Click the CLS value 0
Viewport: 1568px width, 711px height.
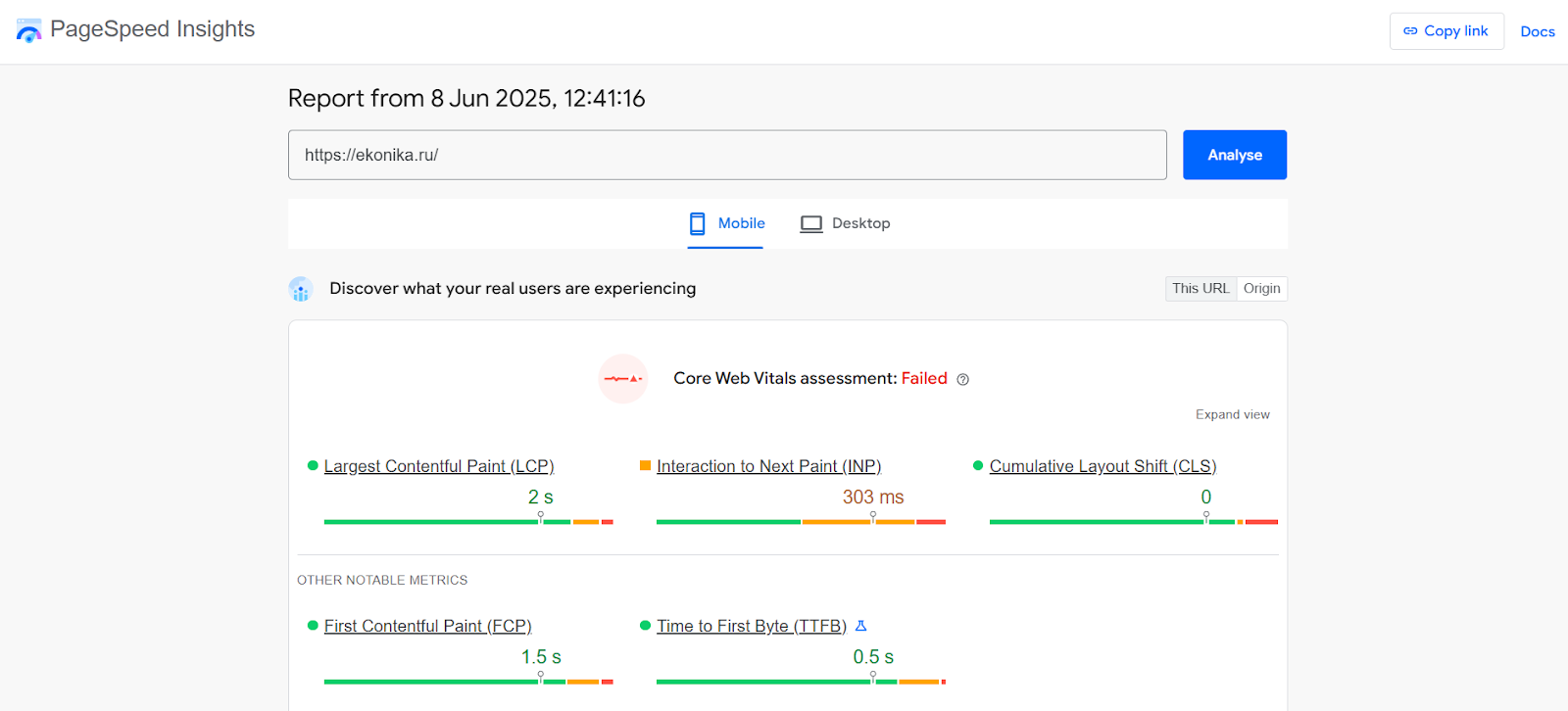tap(1206, 498)
